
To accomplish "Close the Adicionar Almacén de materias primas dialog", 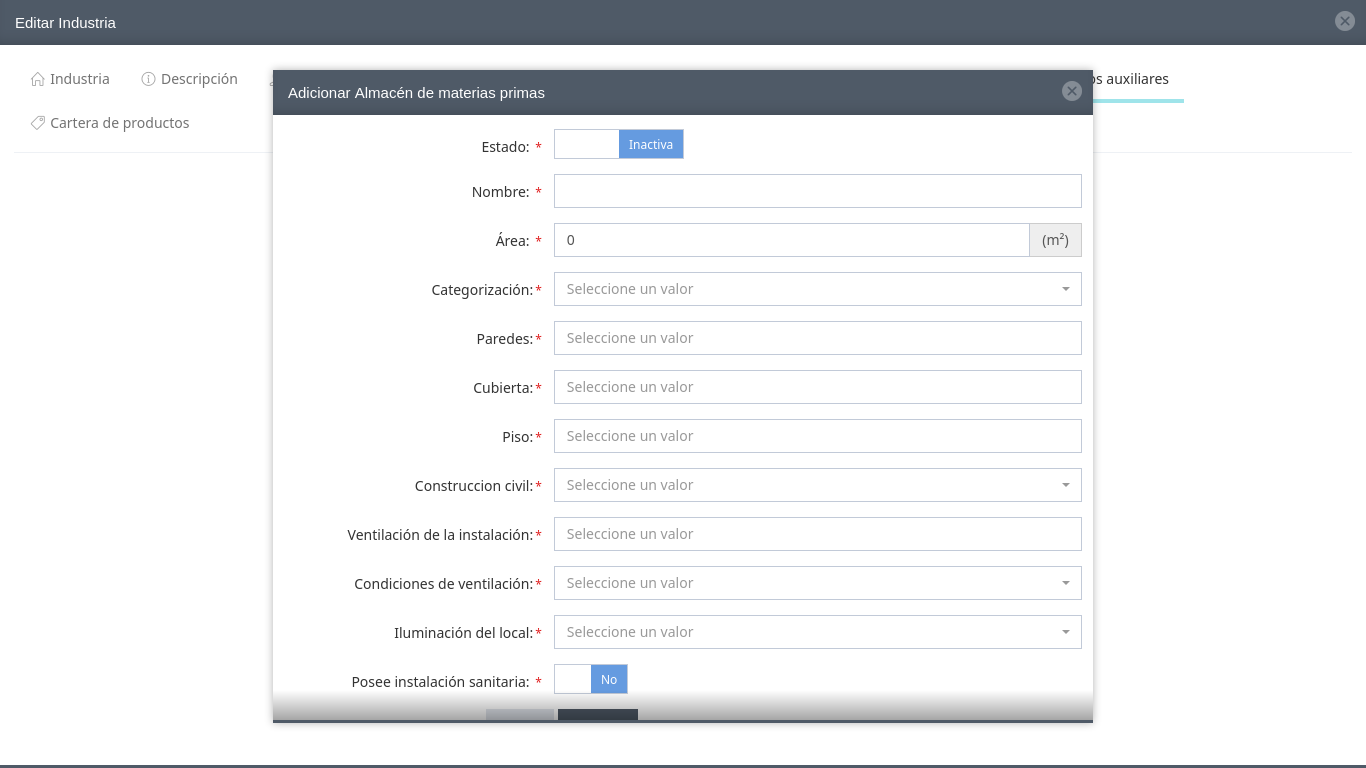I will coord(1072,92).
